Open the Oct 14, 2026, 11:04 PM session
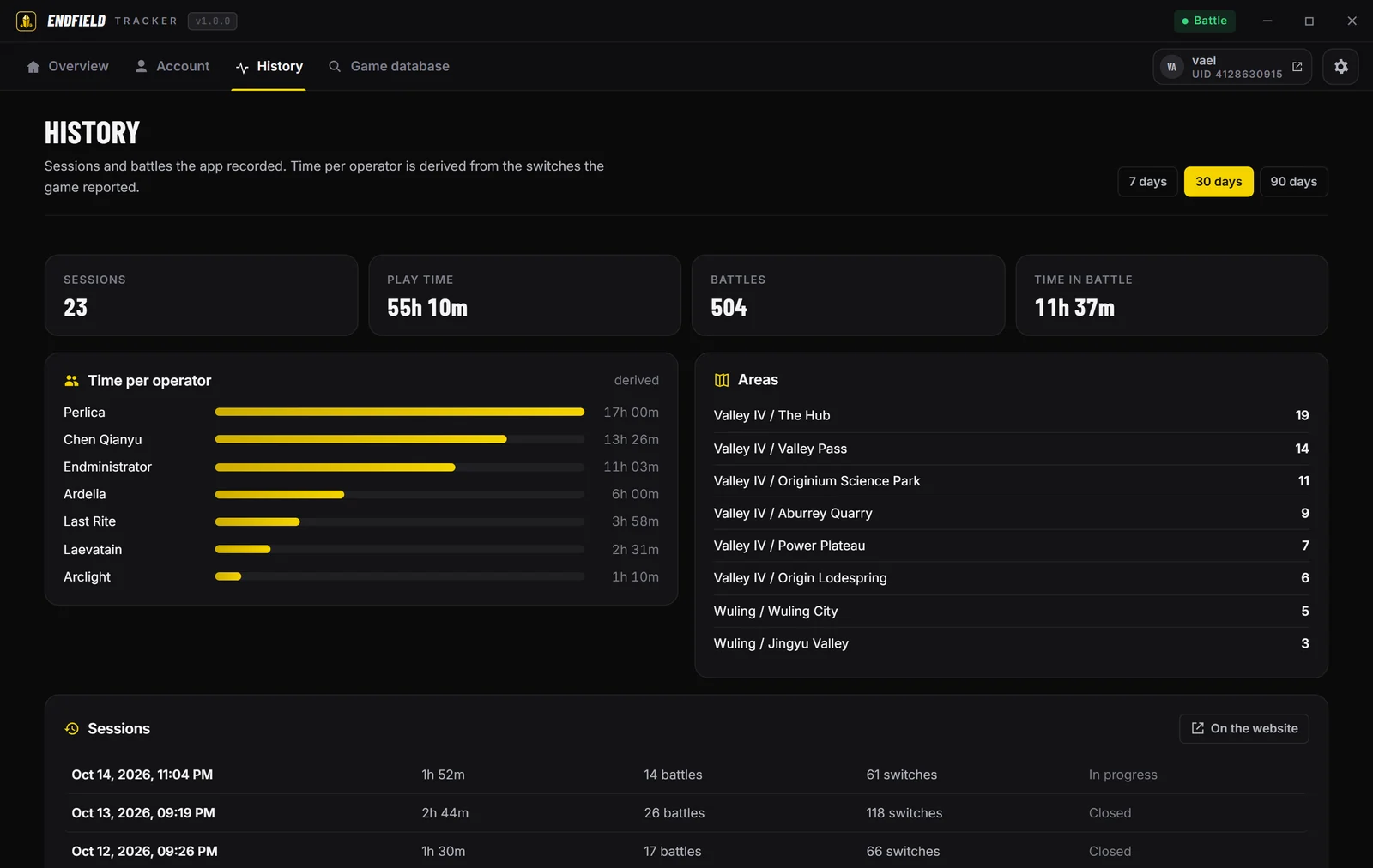Viewport: 1373px width, 868px height. [x=686, y=775]
